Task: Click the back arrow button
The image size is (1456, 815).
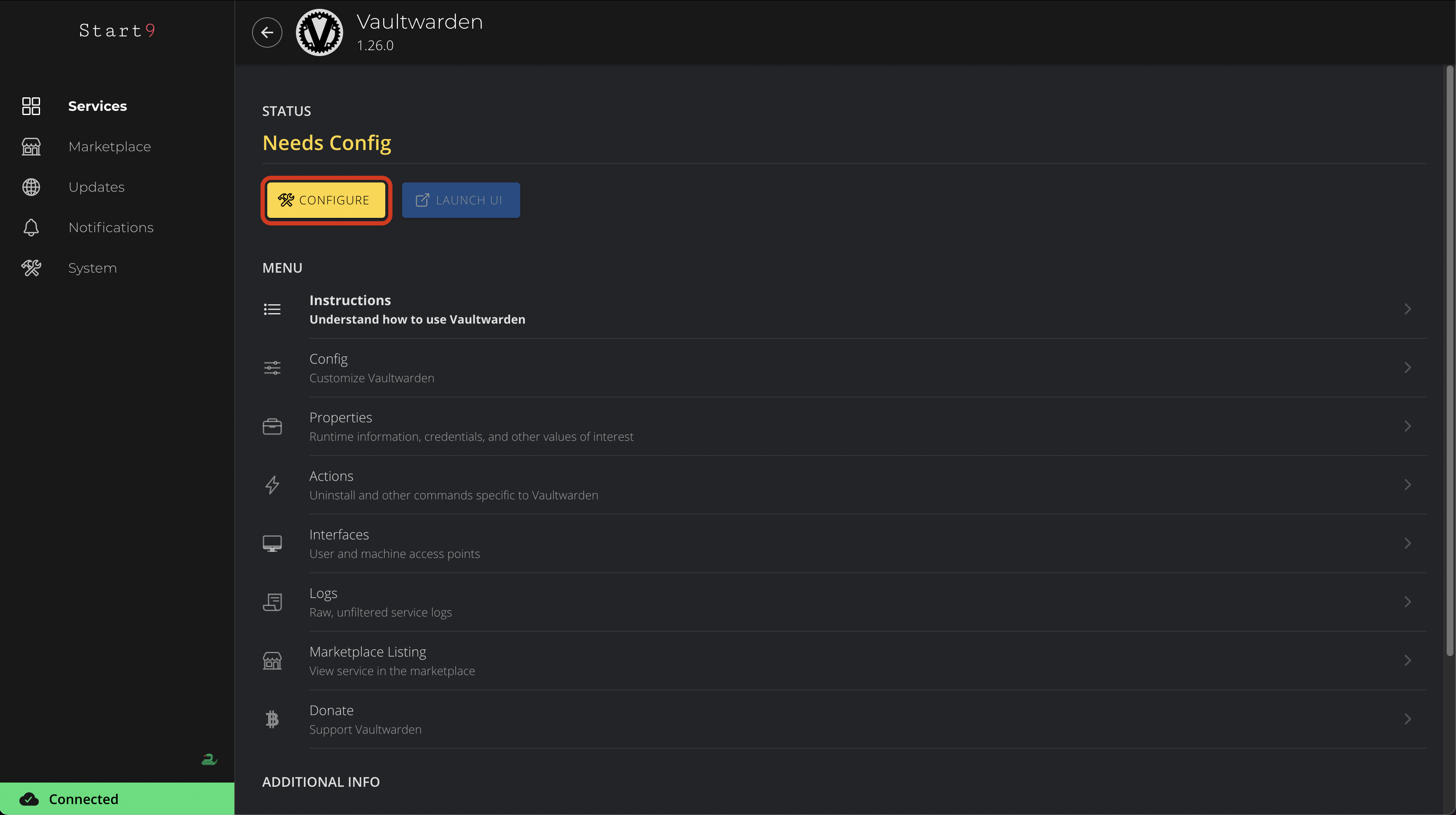Action: point(267,32)
